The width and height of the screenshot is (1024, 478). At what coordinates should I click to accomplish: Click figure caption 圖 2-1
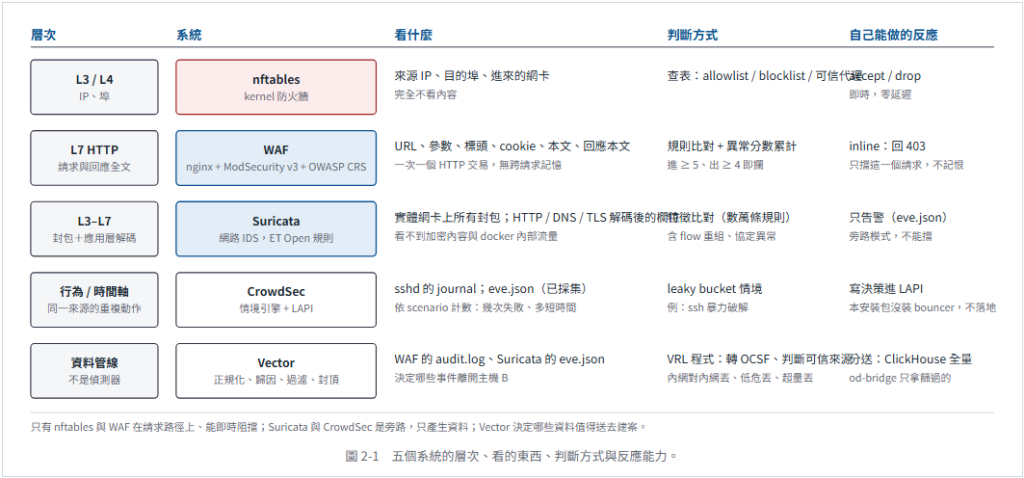click(512, 456)
